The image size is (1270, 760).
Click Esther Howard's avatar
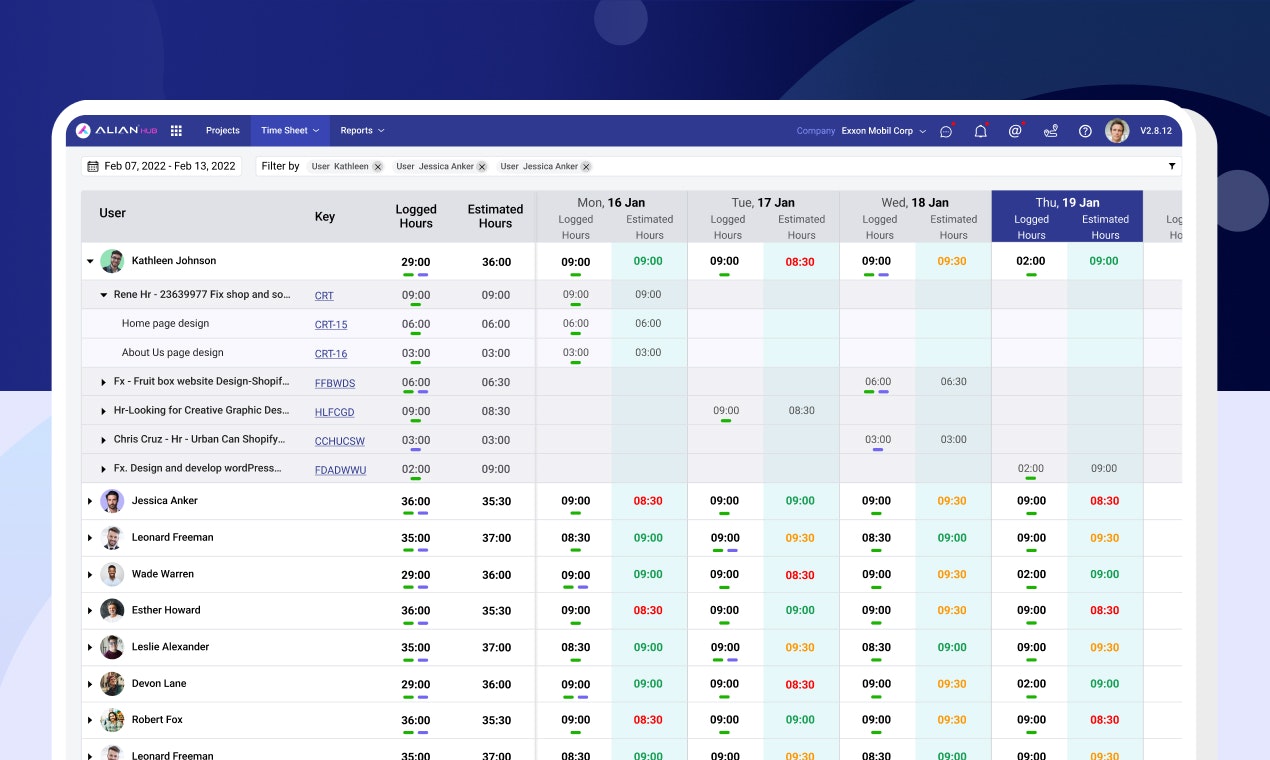tap(112, 610)
